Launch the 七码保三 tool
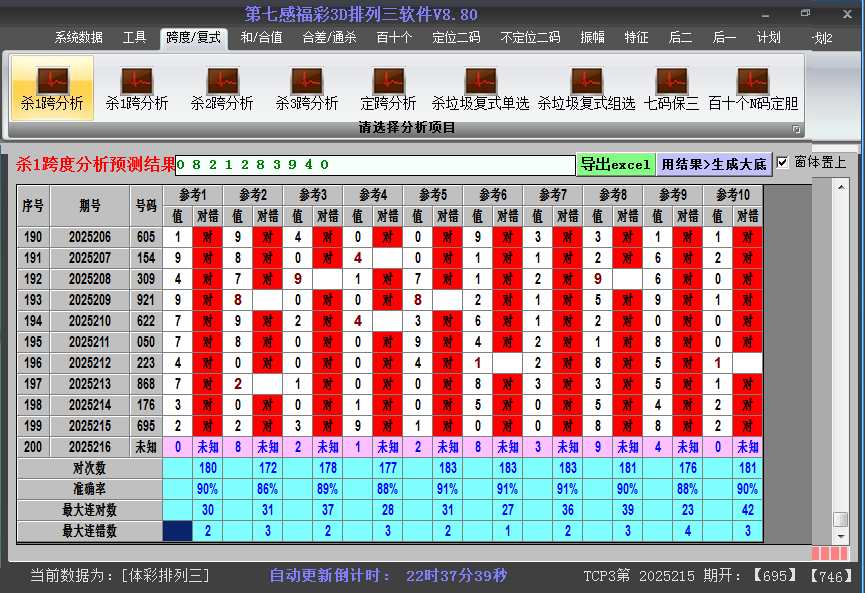The width and height of the screenshot is (865, 593). click(x=671, y=88)
